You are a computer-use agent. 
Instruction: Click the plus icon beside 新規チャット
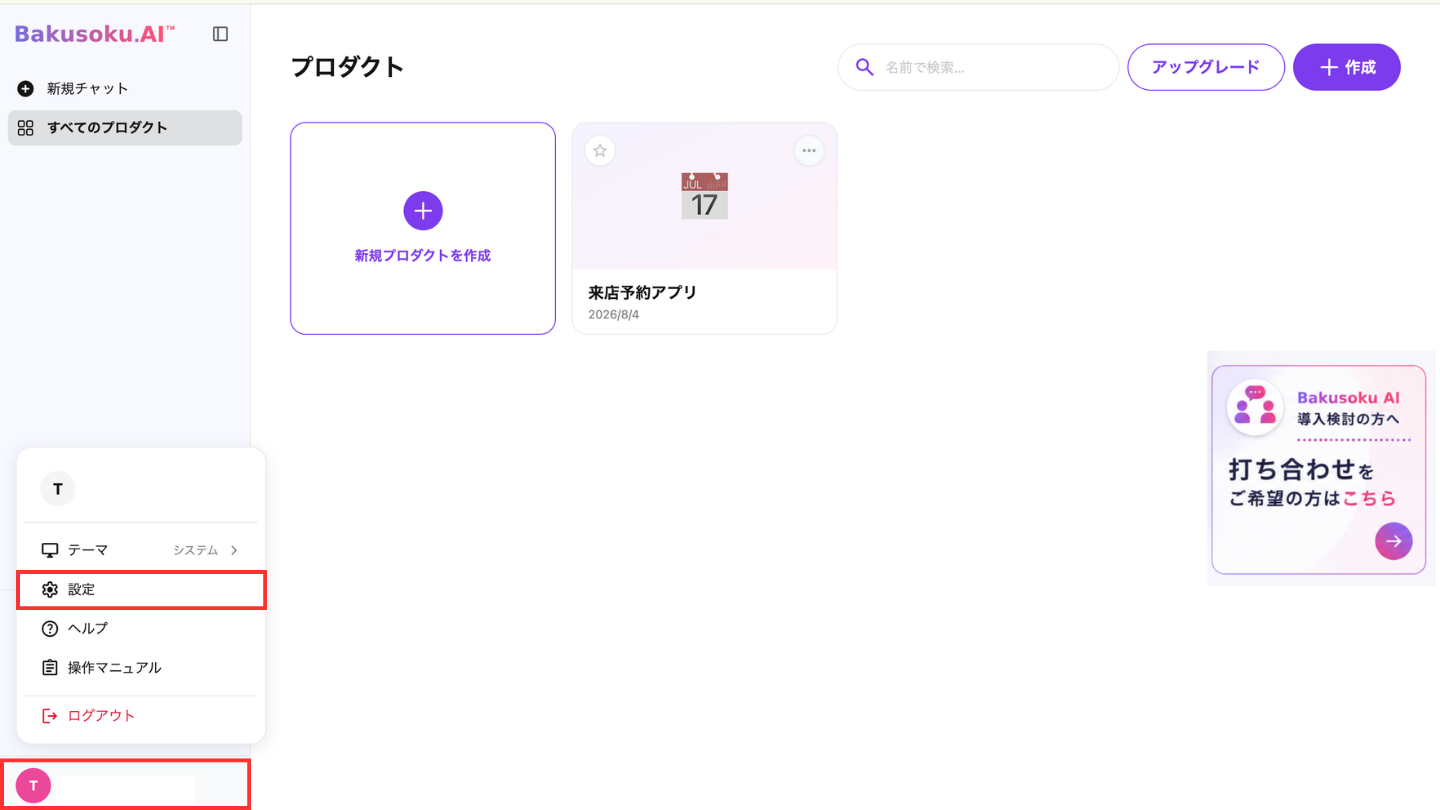tap(26, 89)
